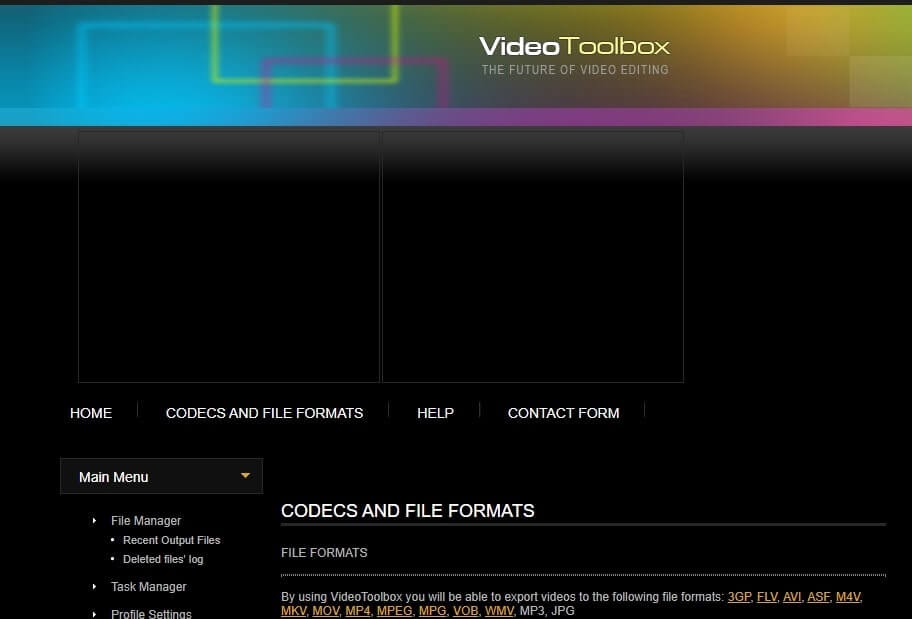
Task: Follow the MKV format link
Action: pyautogui.click(x=293, y=611)
